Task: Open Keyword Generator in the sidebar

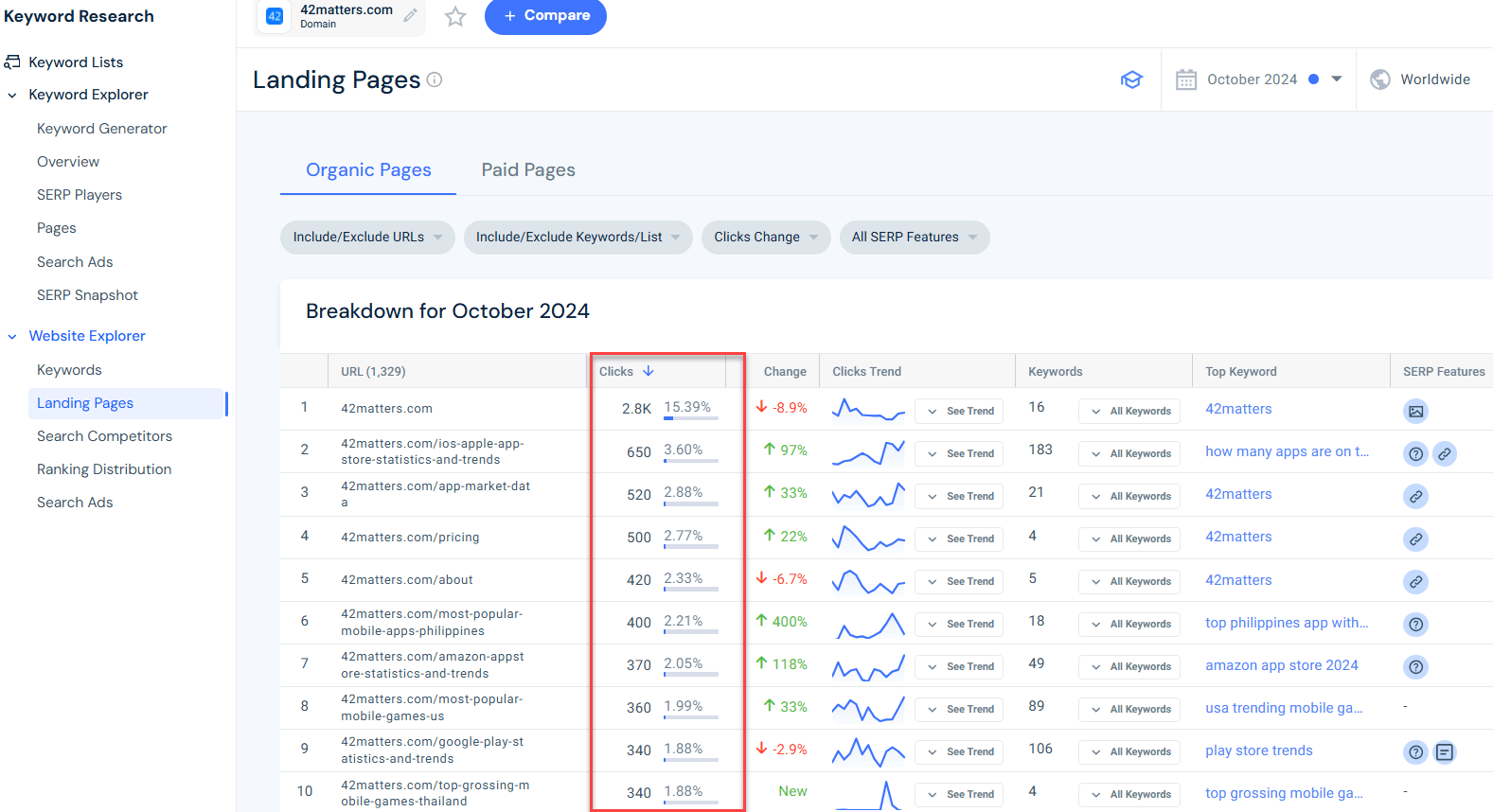Action: tap(102, 129)
